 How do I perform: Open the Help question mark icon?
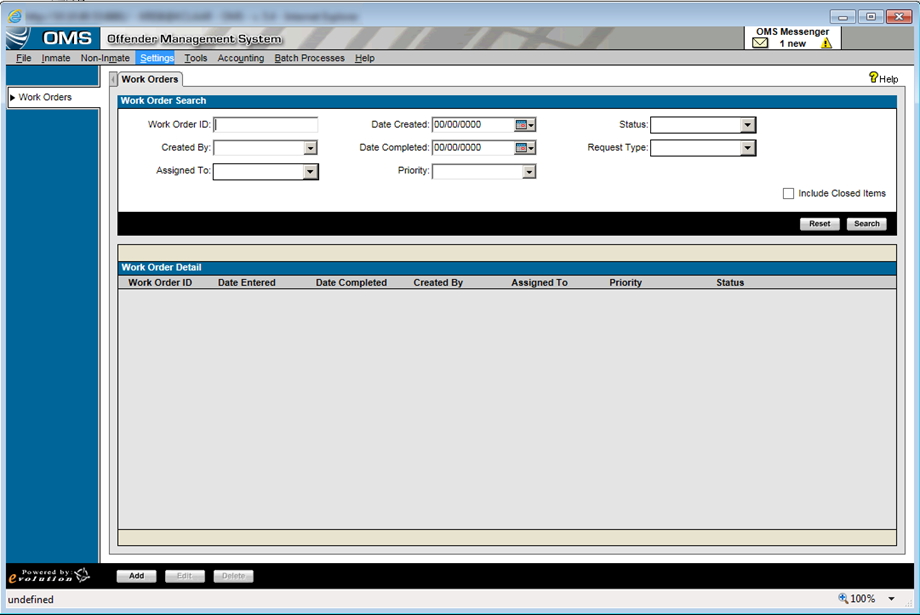(x=873, y=78)
